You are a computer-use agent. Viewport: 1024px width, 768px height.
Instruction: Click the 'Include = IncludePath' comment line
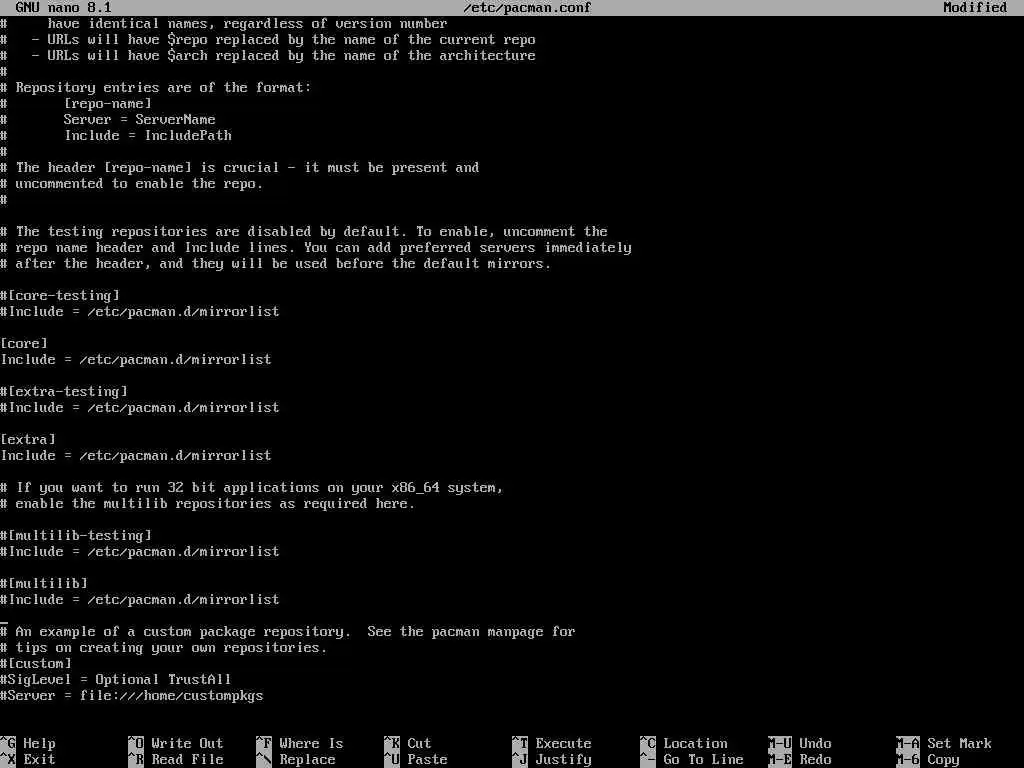click(x=116, y=135)
